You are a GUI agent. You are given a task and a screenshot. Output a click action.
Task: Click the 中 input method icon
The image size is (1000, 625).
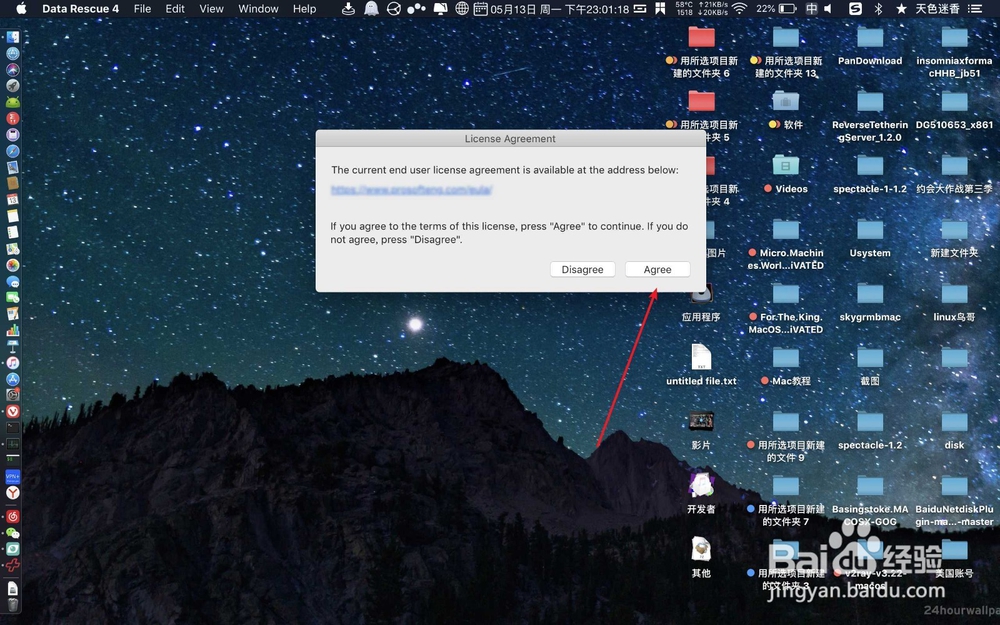[x=811, y=9]
